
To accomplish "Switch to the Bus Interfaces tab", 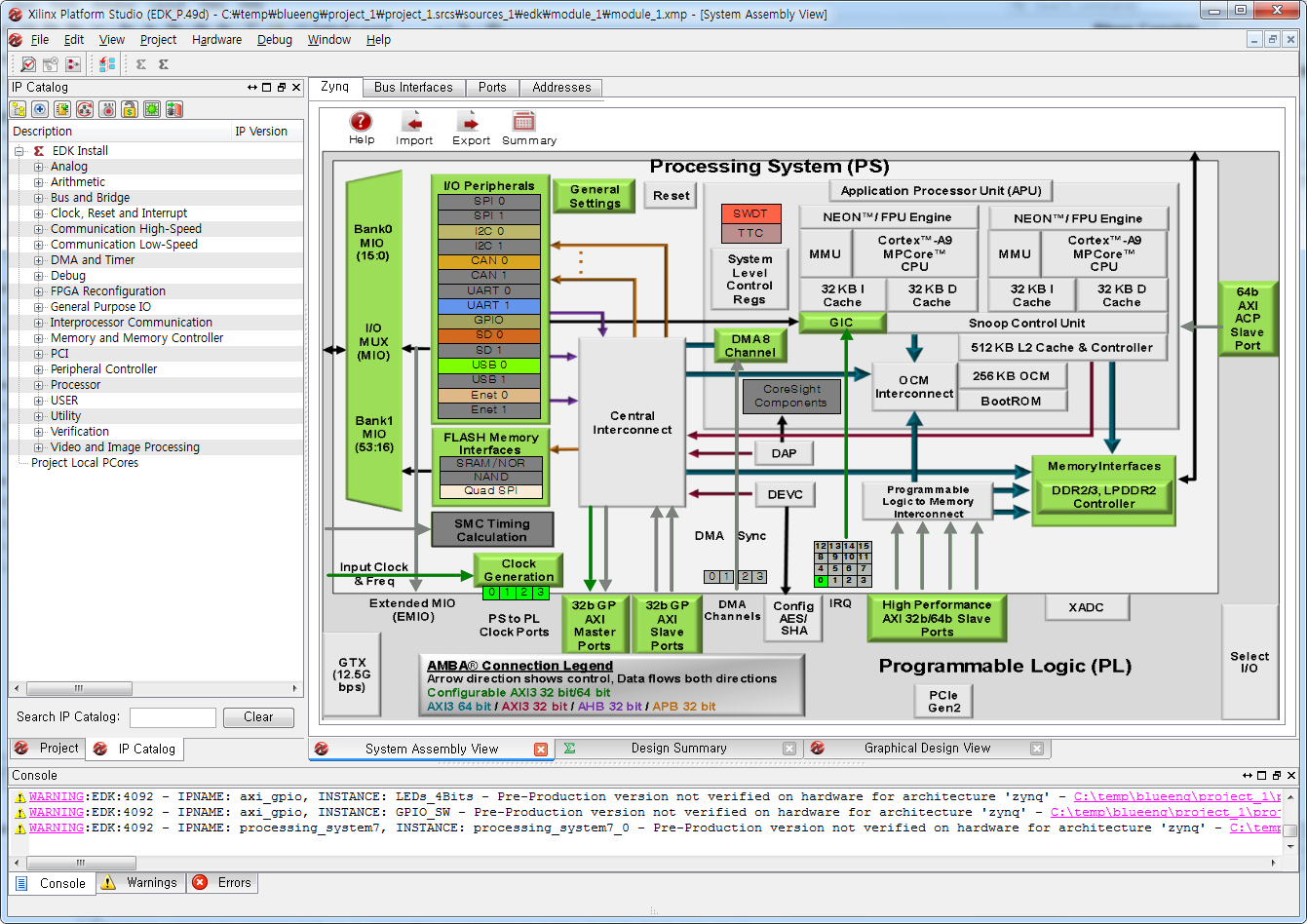I will [413, 88].
